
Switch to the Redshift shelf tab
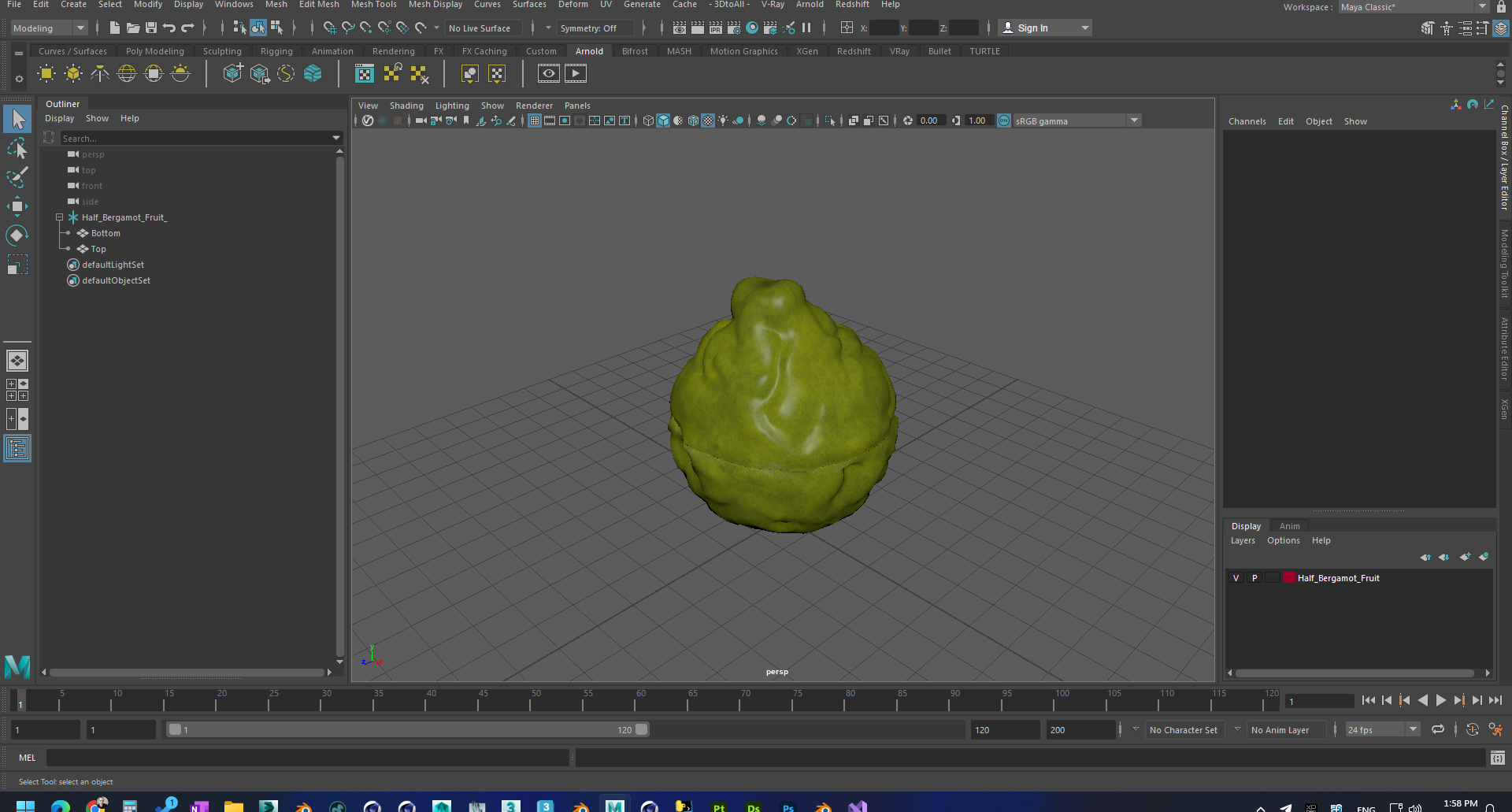[854, 51]
